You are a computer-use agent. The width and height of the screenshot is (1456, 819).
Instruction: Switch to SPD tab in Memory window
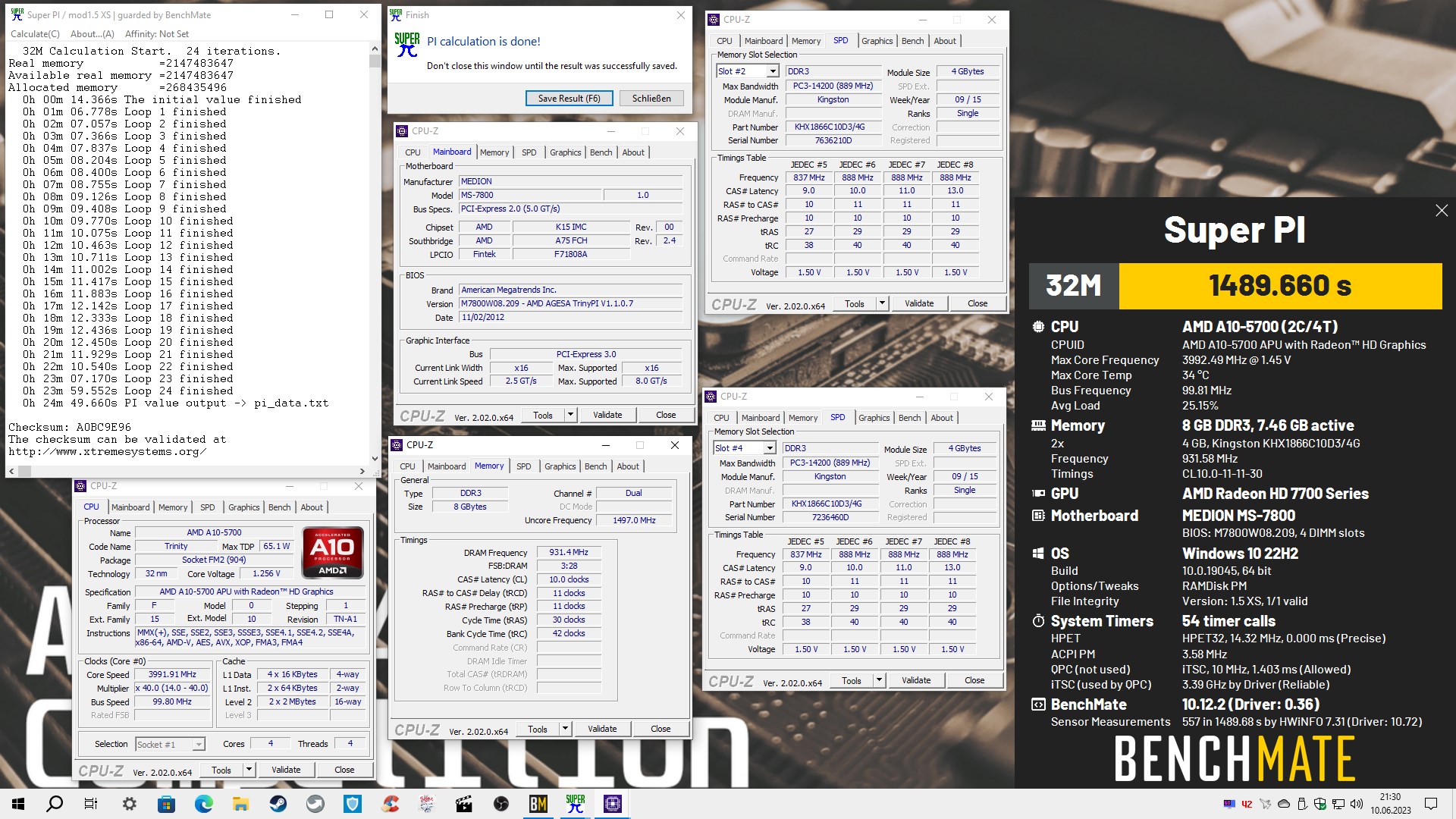tap(523, 466)
